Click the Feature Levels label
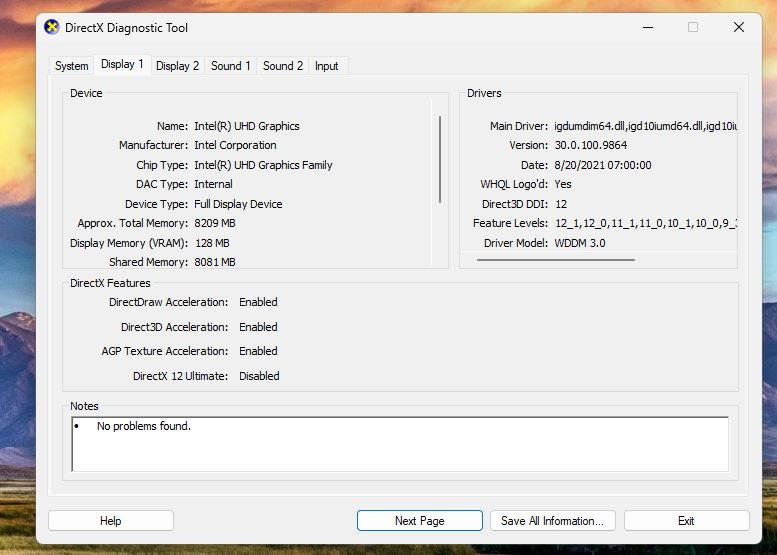This screenshot has height=555, width=777. 510,223
